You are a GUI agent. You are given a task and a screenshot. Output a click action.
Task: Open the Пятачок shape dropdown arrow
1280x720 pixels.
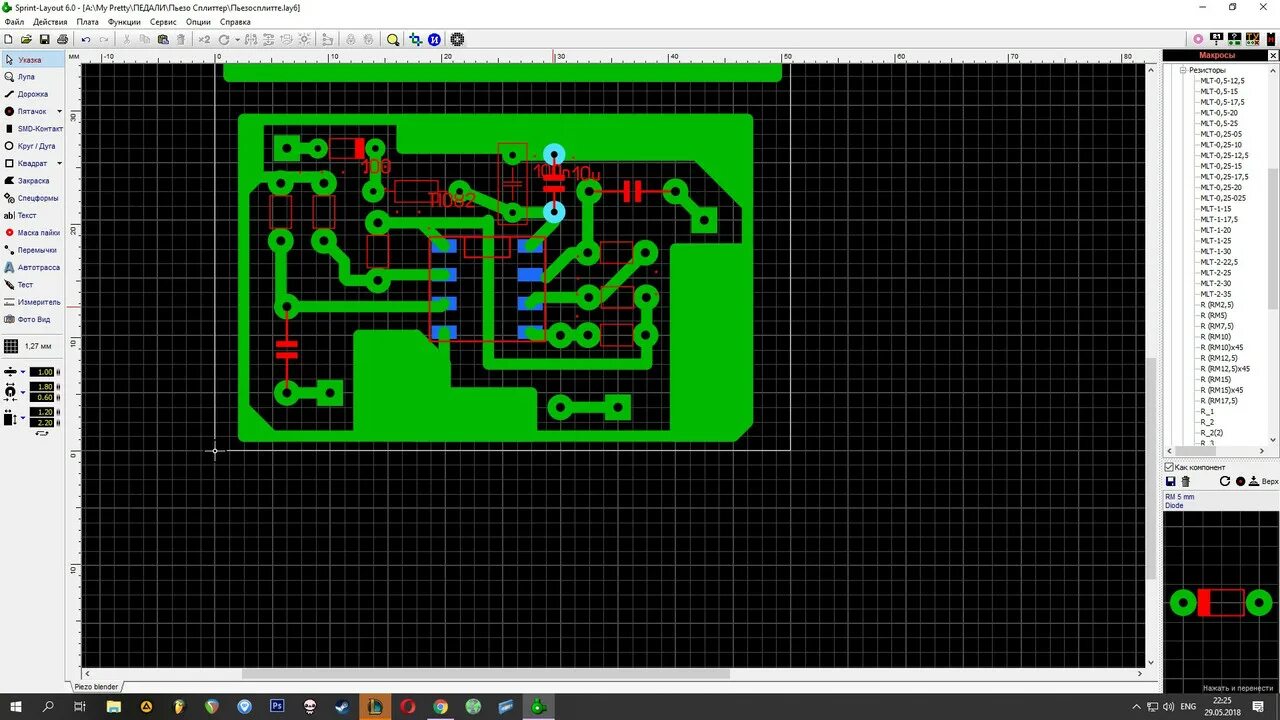click(x=60, y=110)
